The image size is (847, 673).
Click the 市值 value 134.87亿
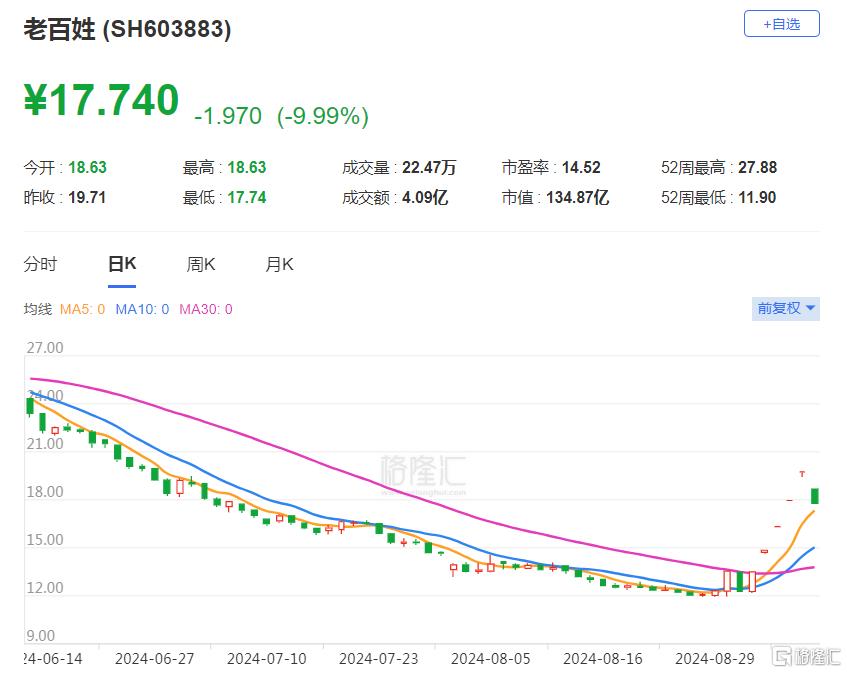click(577, 197)
